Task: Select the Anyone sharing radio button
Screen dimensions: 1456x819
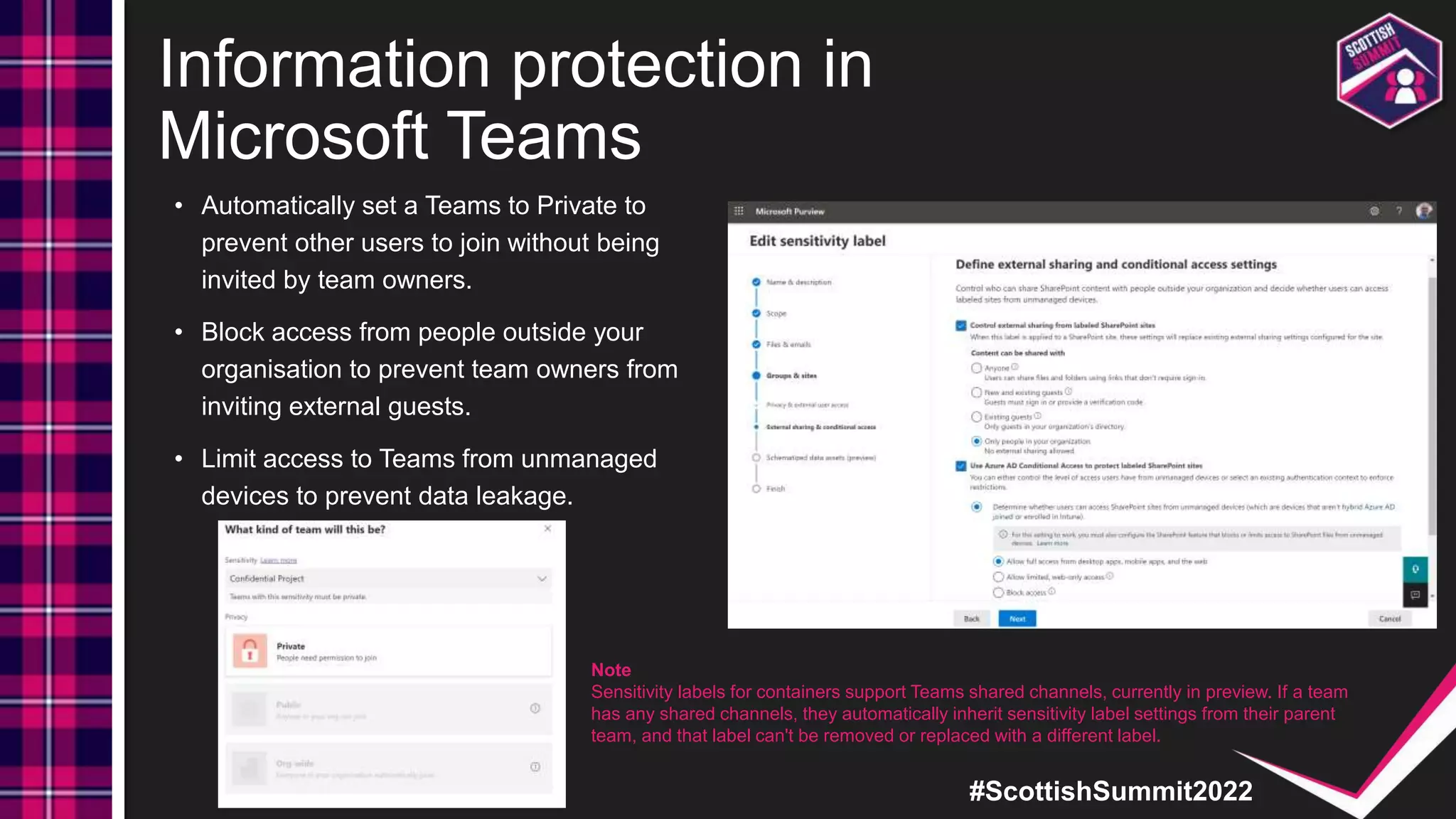Action: (977, 368)
